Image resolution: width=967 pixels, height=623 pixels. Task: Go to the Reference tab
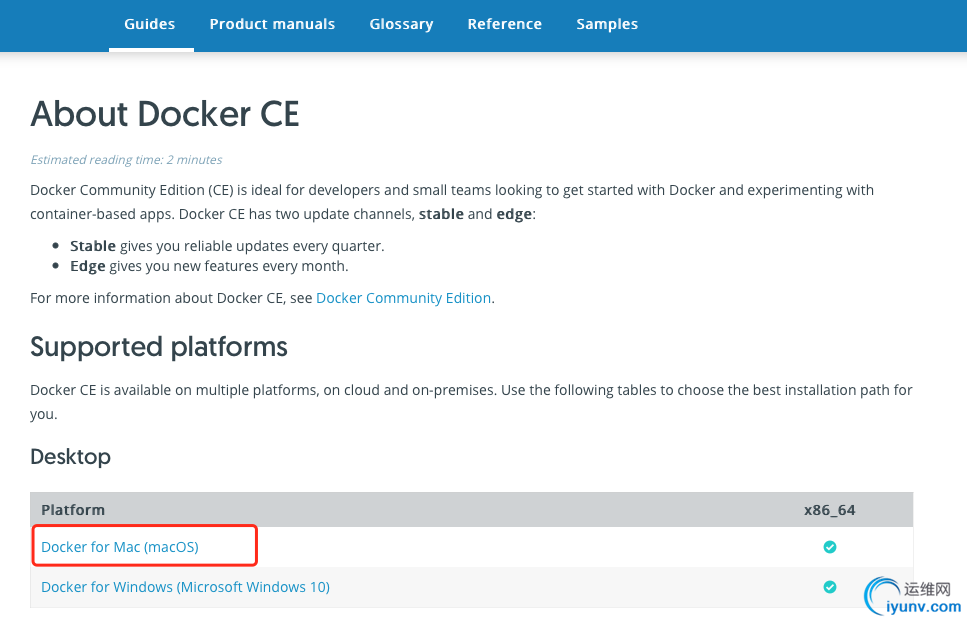tap(504, 24)
